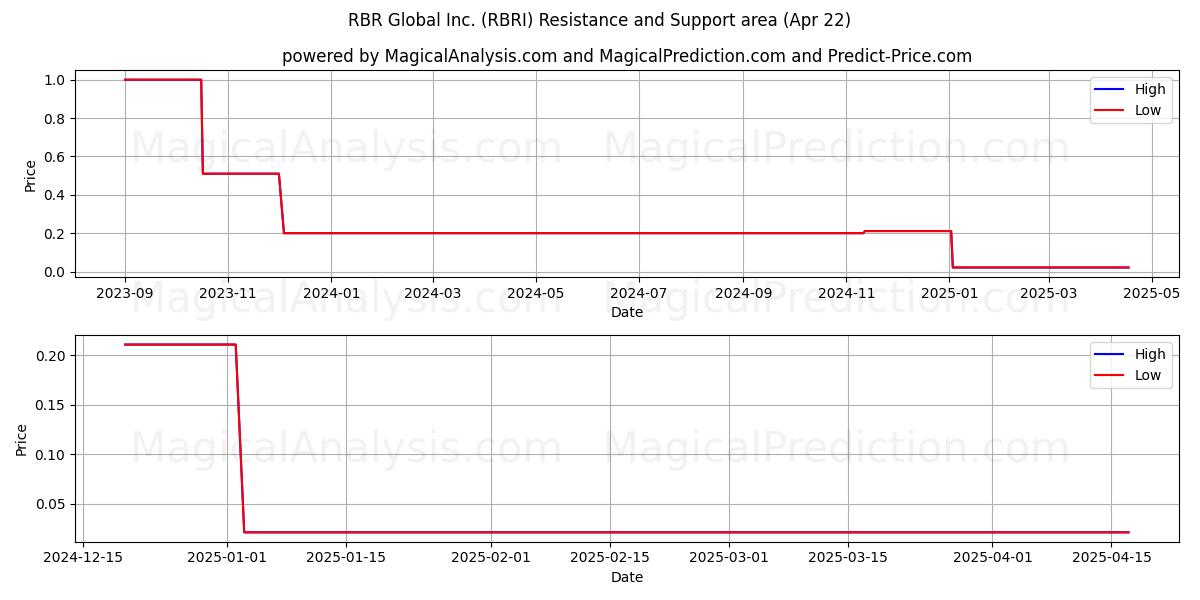Viewport: 1200px width, 600px height.
Task: Click the "2025-01-15" date tick label
Action: click(x=346, y=557)
